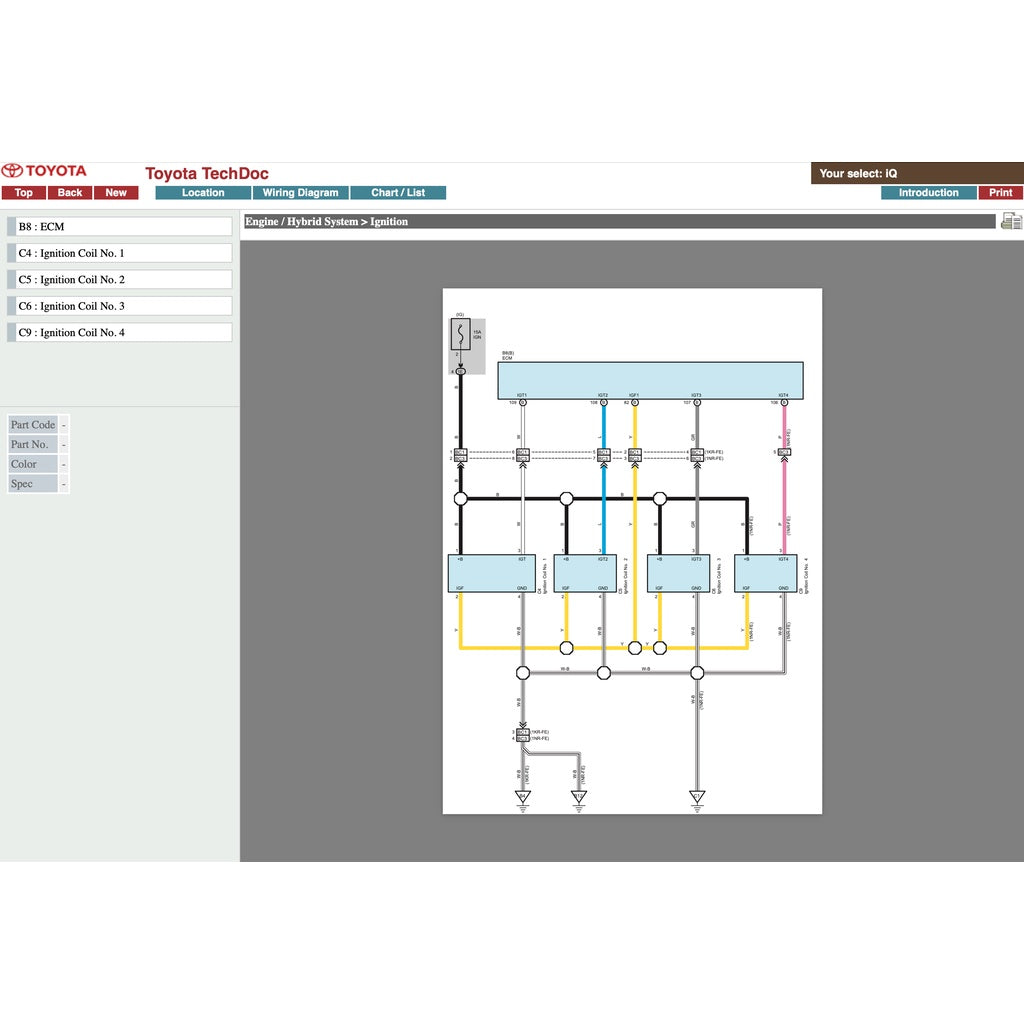The width and height of the screenshot is (1024, 1024).
Task: Click the New button
Action: (x=116, y=193)
